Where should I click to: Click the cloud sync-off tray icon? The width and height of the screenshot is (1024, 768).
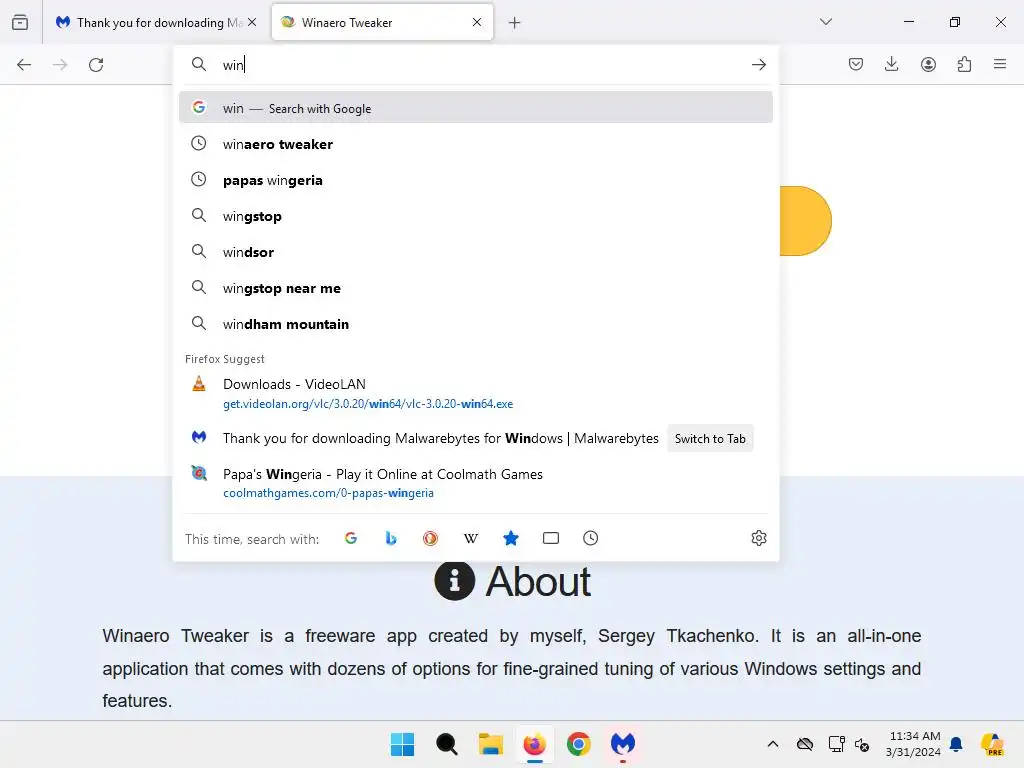tap(805, 744)
